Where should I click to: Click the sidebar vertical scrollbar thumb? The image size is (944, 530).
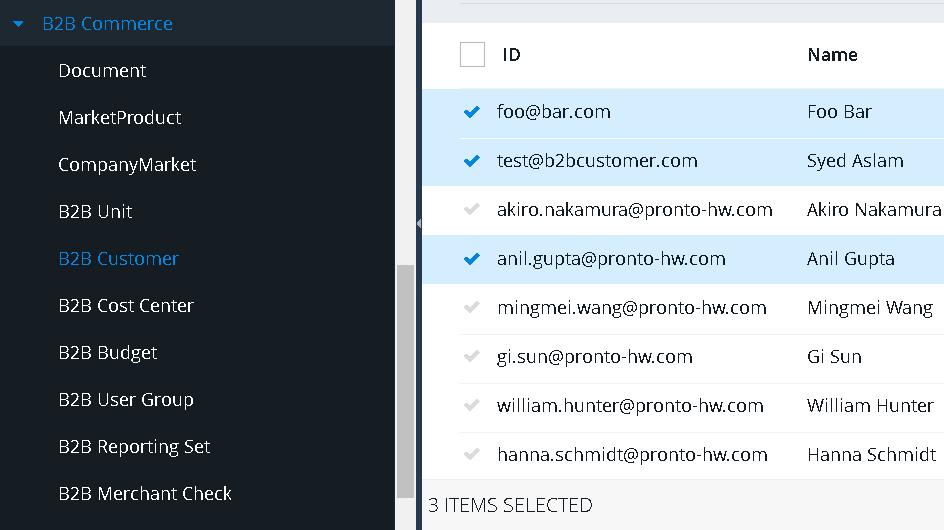[405, 381]
